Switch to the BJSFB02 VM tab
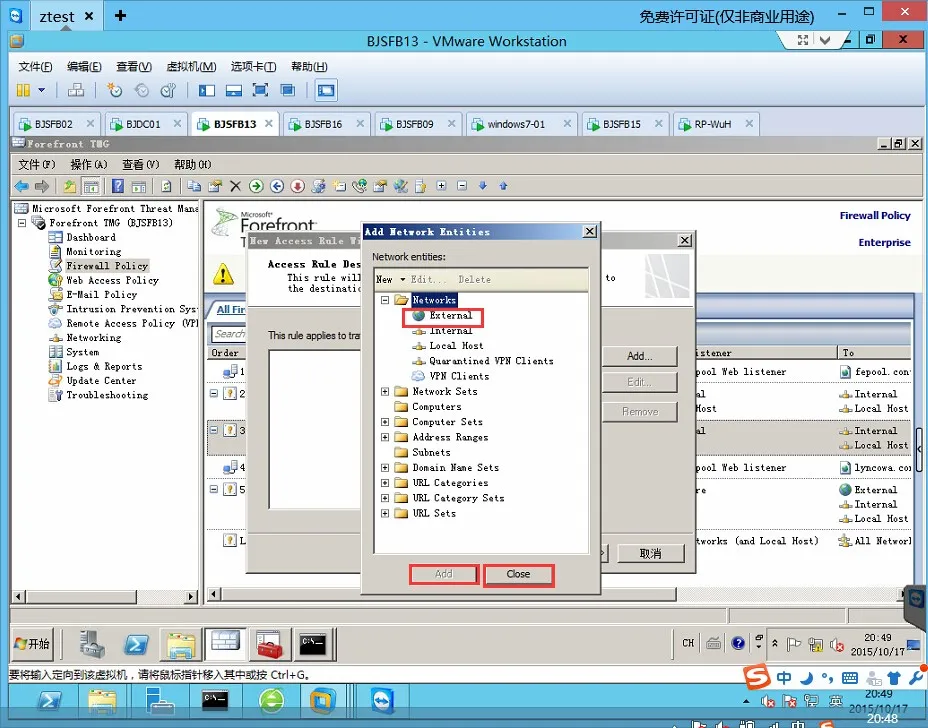 coord(57,124)
